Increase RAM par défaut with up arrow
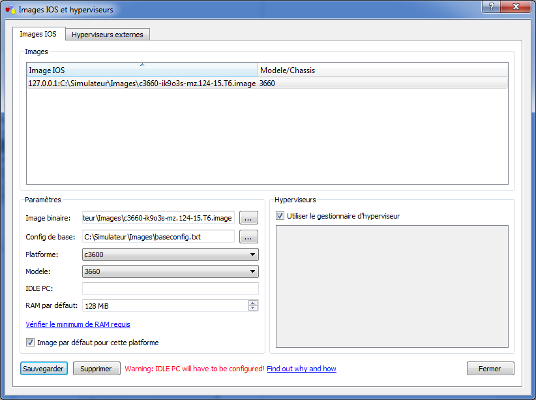Screen dimensions: 536x400 pos(253,303)
